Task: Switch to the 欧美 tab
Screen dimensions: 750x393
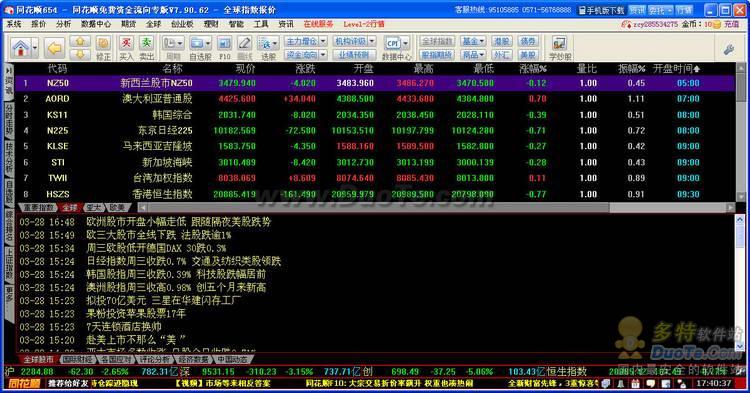Action: [117, 207]
